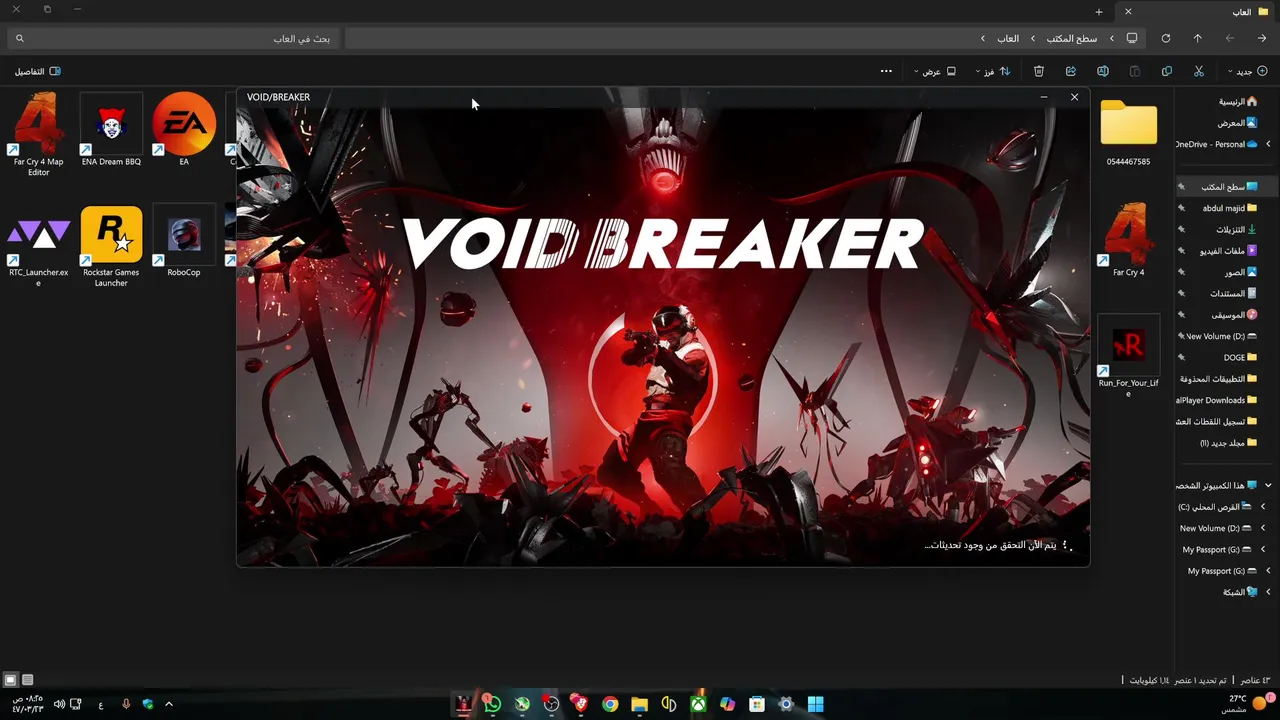1280x720 pixels.
Task: Select the العاب Explorer tab
Action: pos(1197,11)
